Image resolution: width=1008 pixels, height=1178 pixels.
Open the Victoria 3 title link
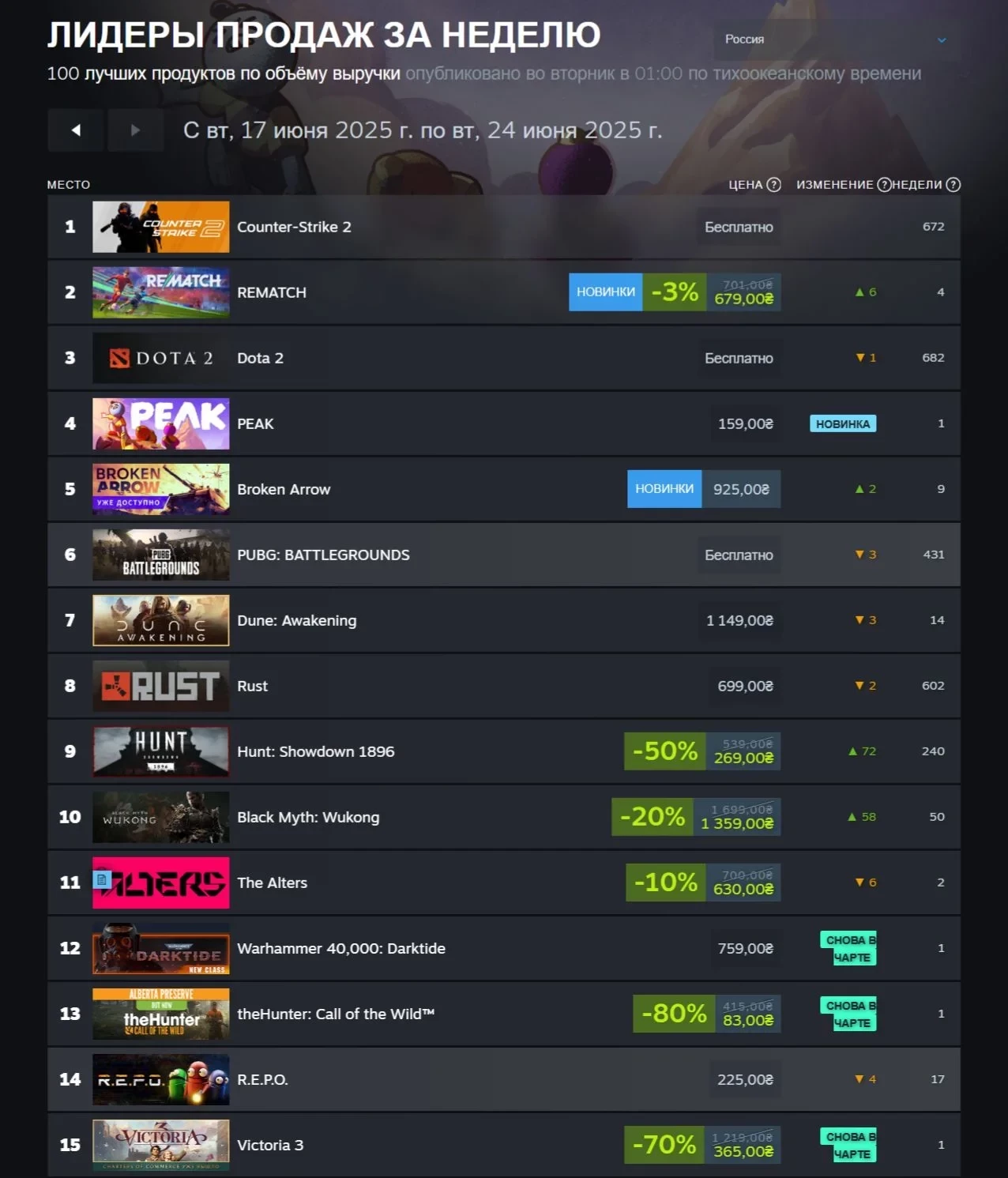[x=270, y=1146]
